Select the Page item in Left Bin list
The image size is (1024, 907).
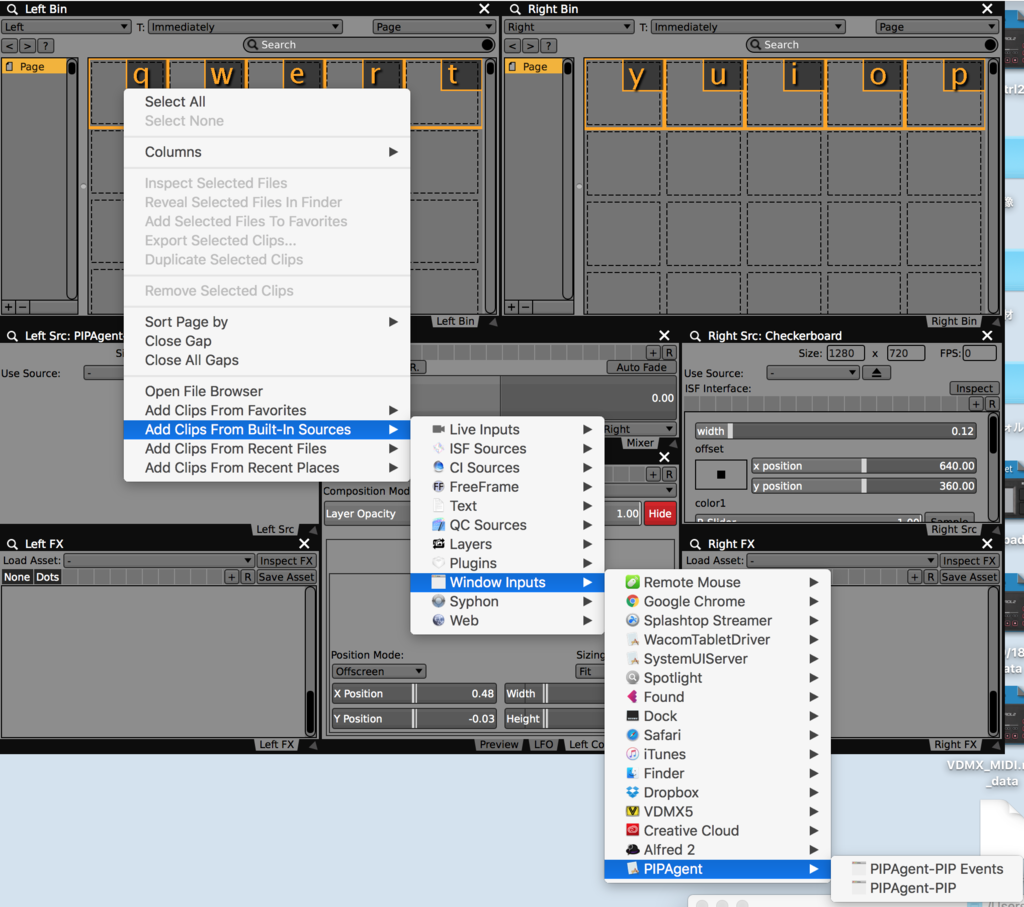pos(33,67)
